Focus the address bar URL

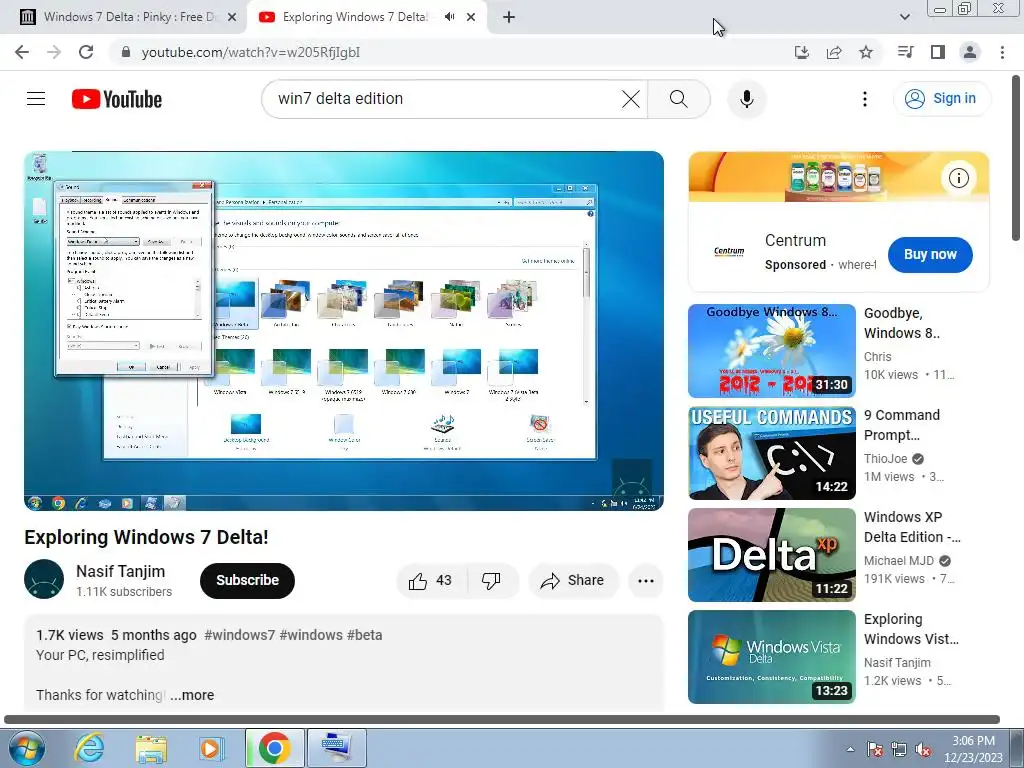[x=250, y=52]
